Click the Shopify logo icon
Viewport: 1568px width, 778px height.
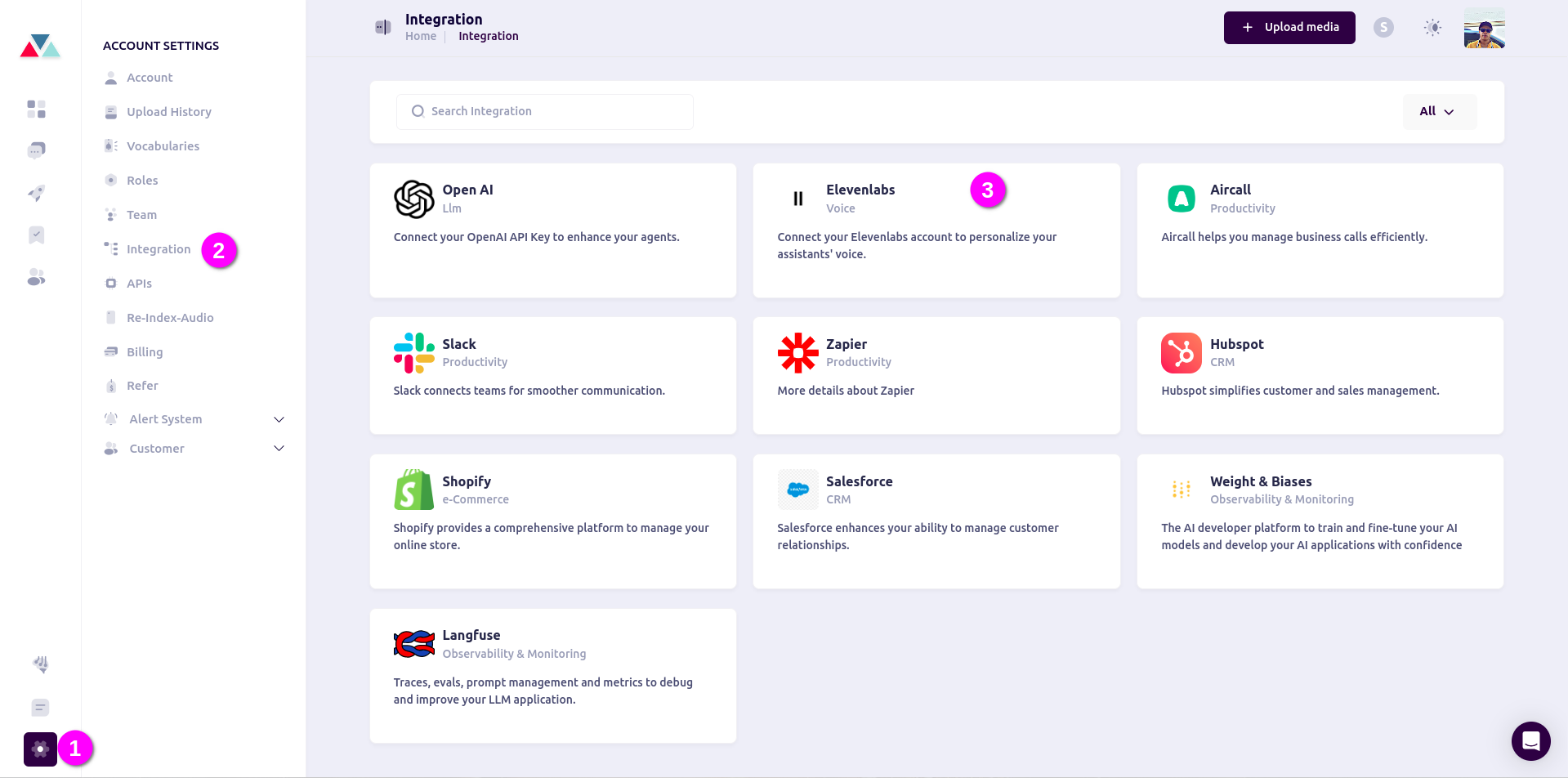pyautogui.click(x=414, y=490)
